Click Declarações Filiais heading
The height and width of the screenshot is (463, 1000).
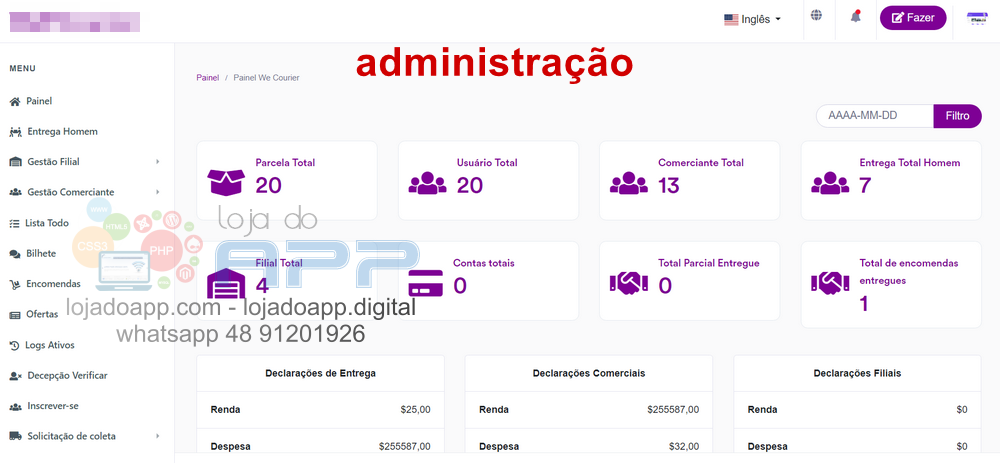[x=857, y=373]
